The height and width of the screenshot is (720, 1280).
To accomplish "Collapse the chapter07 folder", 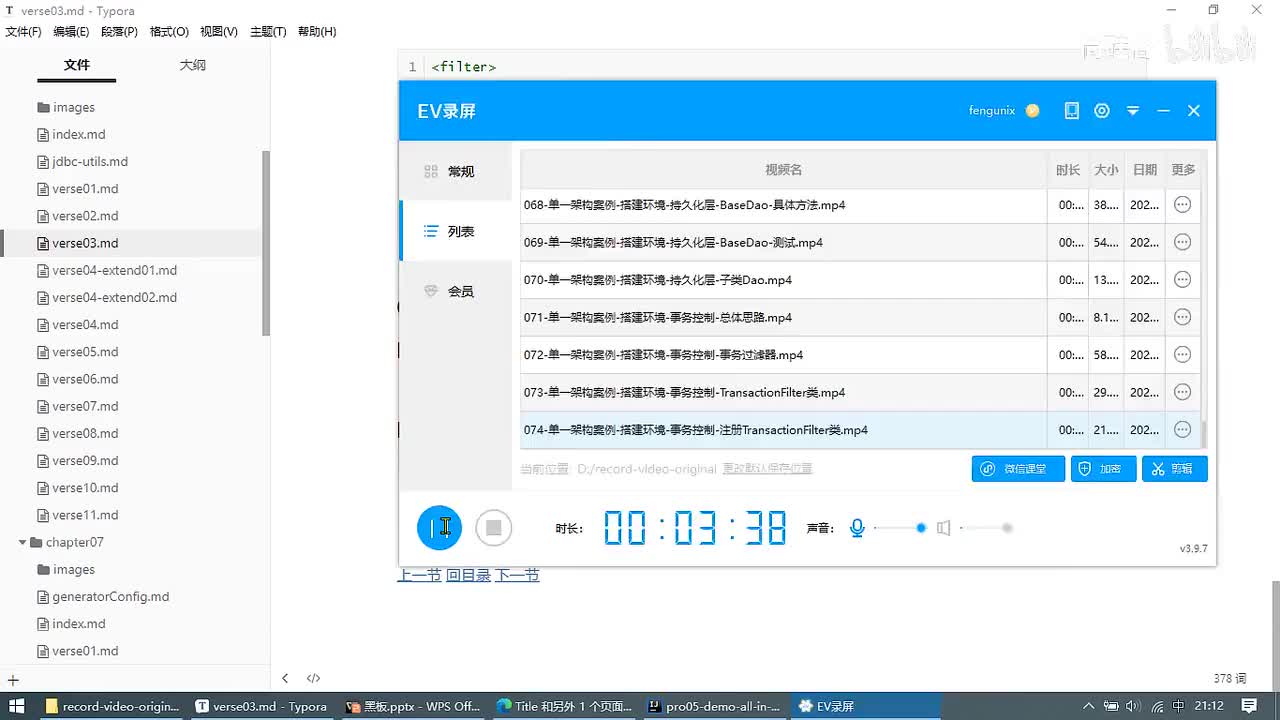I will pos(22,542).
